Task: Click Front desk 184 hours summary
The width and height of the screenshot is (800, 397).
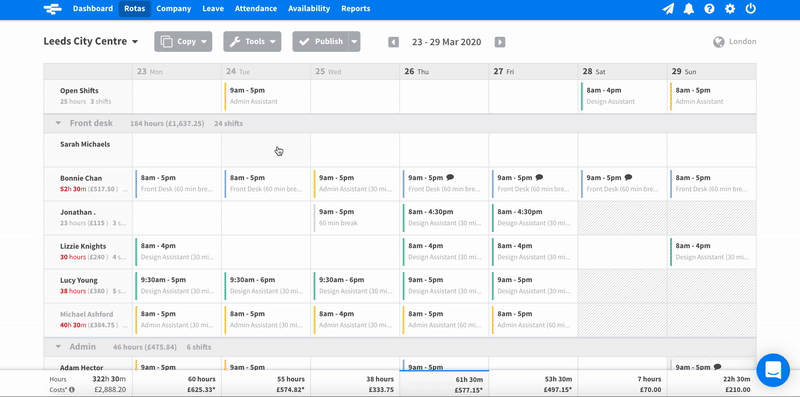Action: coord(167,123)
